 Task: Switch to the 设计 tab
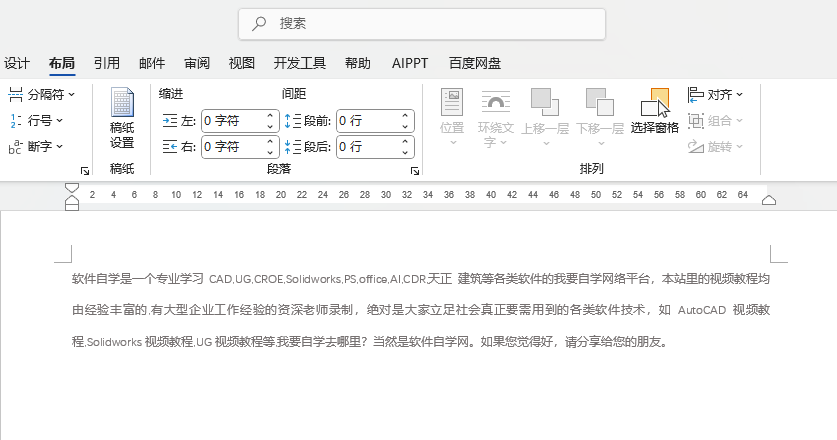tap(17, 63)
